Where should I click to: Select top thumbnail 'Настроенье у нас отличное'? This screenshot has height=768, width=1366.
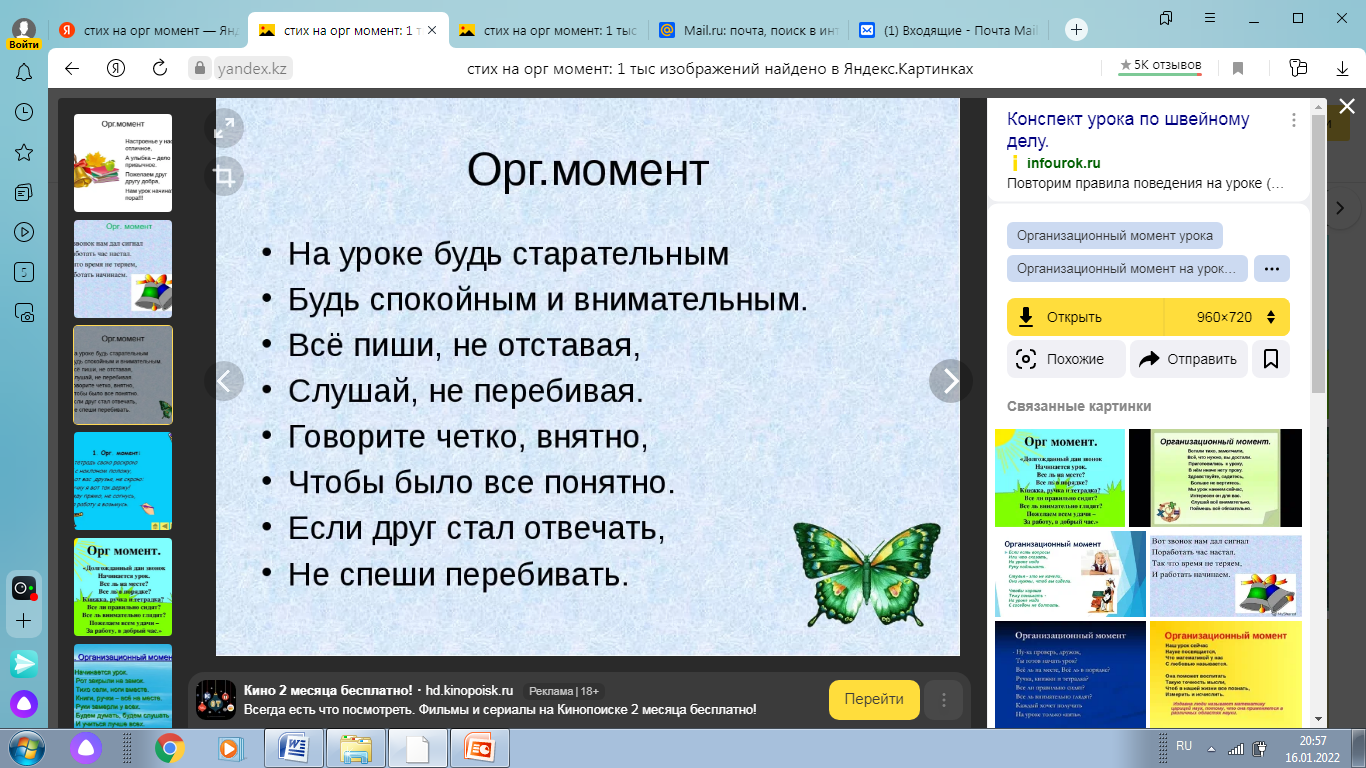click(x=123, y=163)
